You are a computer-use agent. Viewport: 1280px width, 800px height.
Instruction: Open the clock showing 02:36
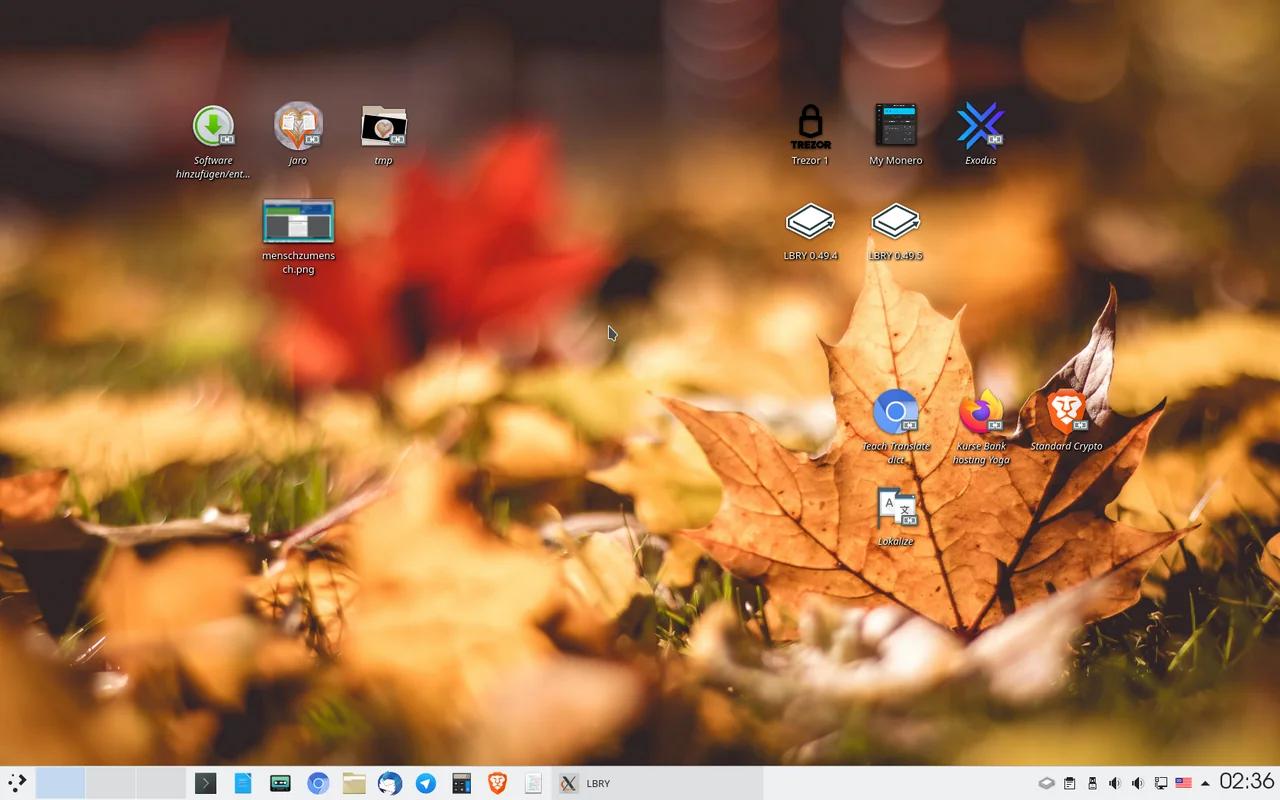[x=1247, y=781]
